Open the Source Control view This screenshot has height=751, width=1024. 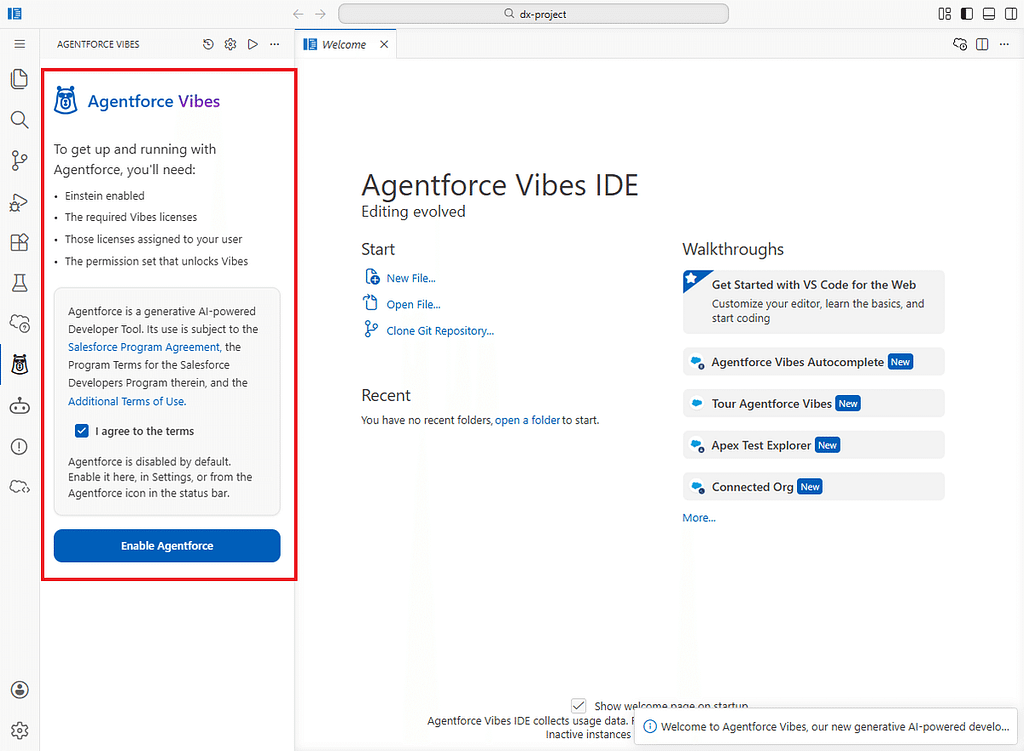[20, 161]
